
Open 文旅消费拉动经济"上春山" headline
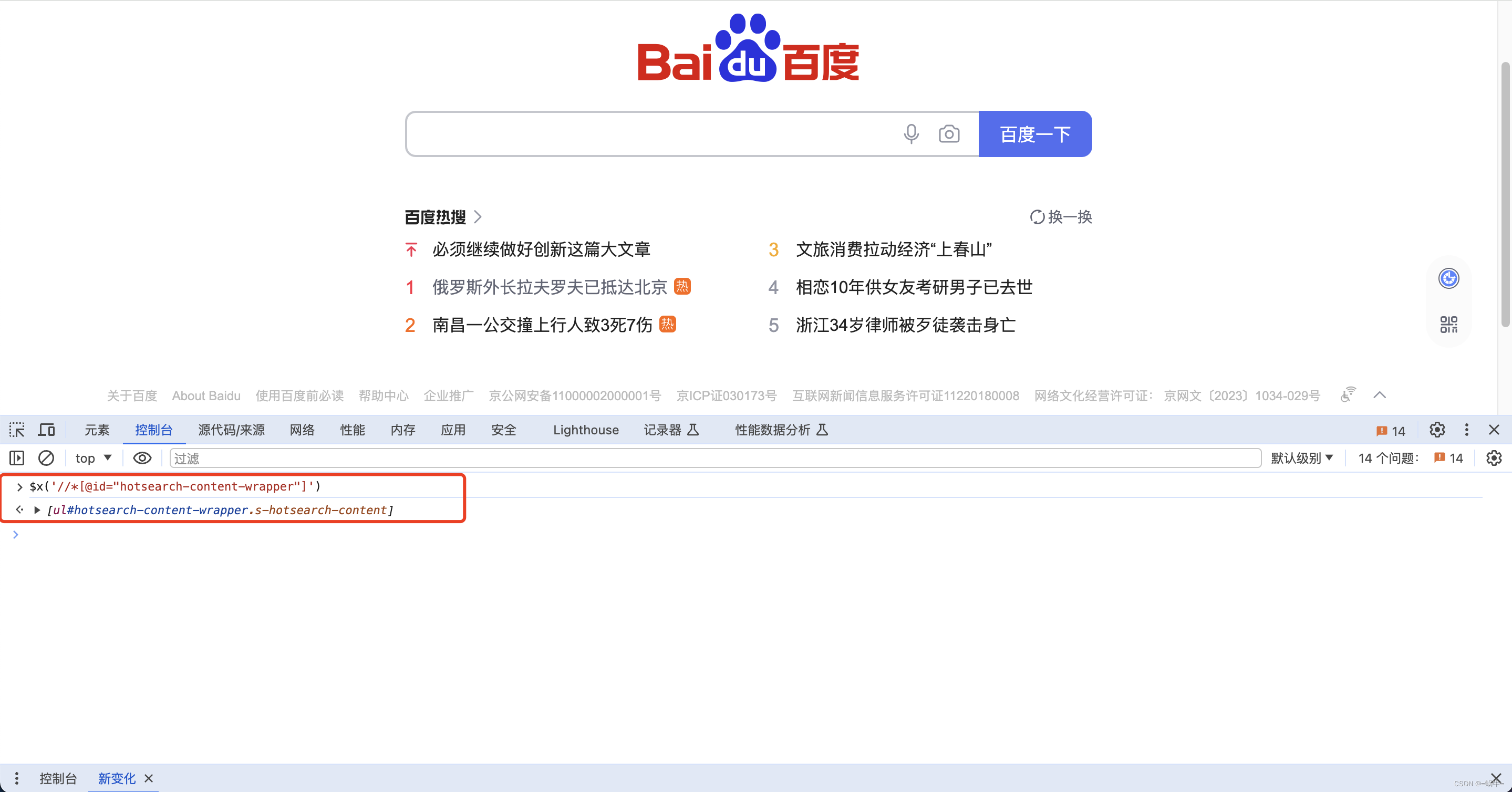[x=894, y=249]
